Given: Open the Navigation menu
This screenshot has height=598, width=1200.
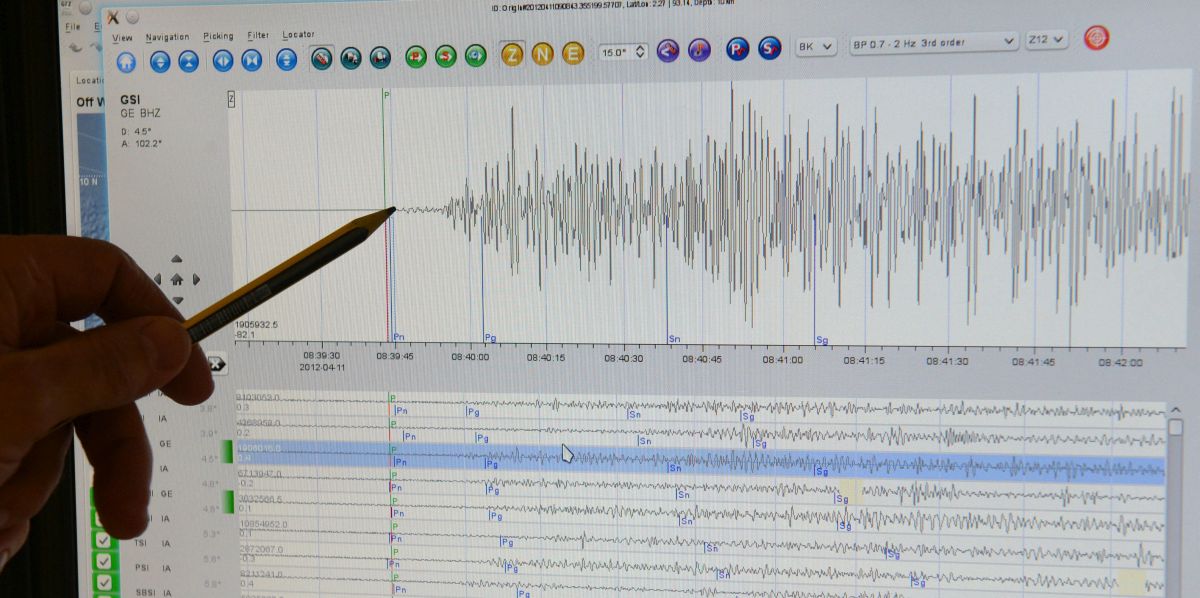Looking at the screenshot, I should point(167,37).
